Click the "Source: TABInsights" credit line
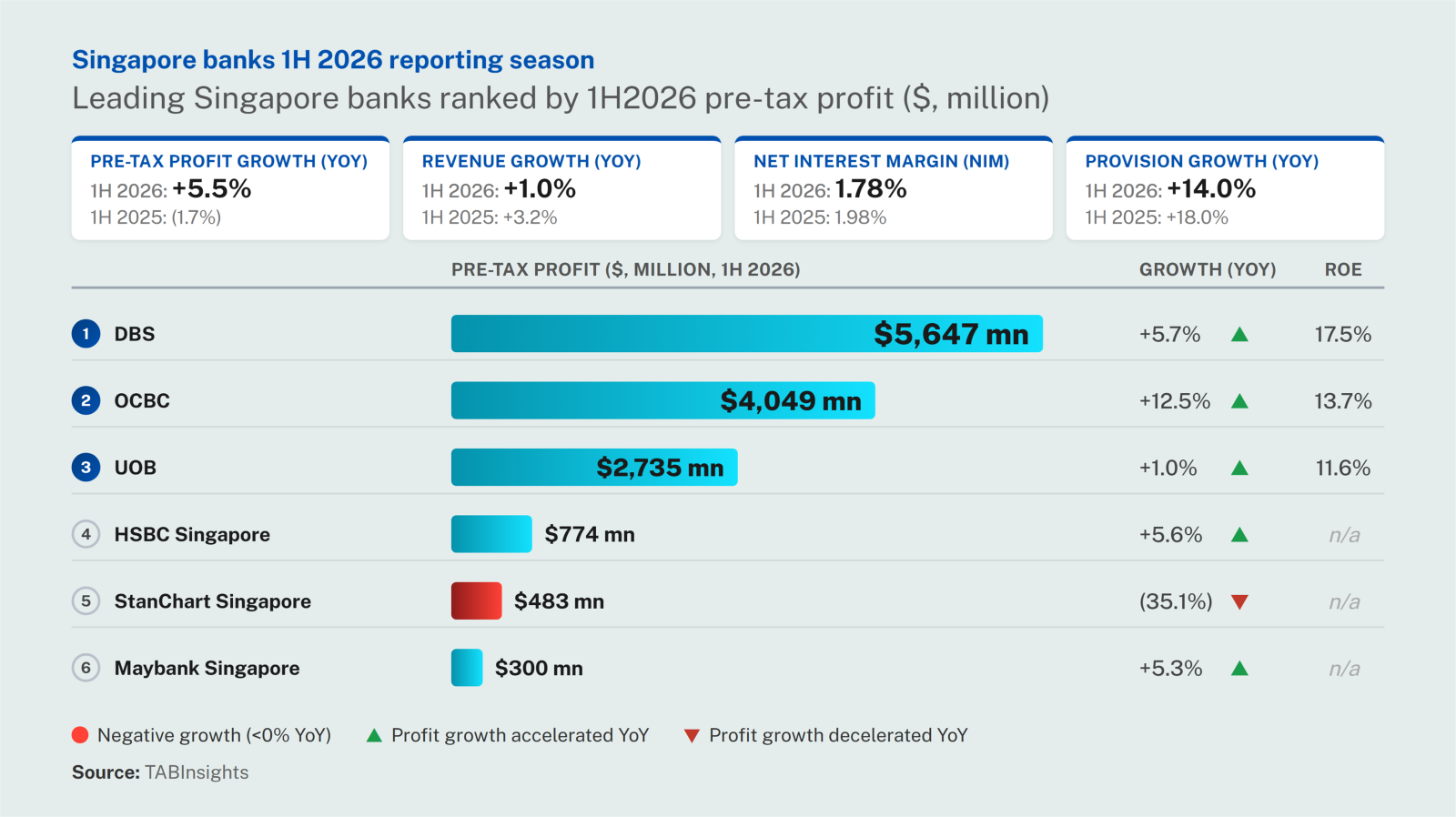The image size is (1456, 817). coord(160,772)
